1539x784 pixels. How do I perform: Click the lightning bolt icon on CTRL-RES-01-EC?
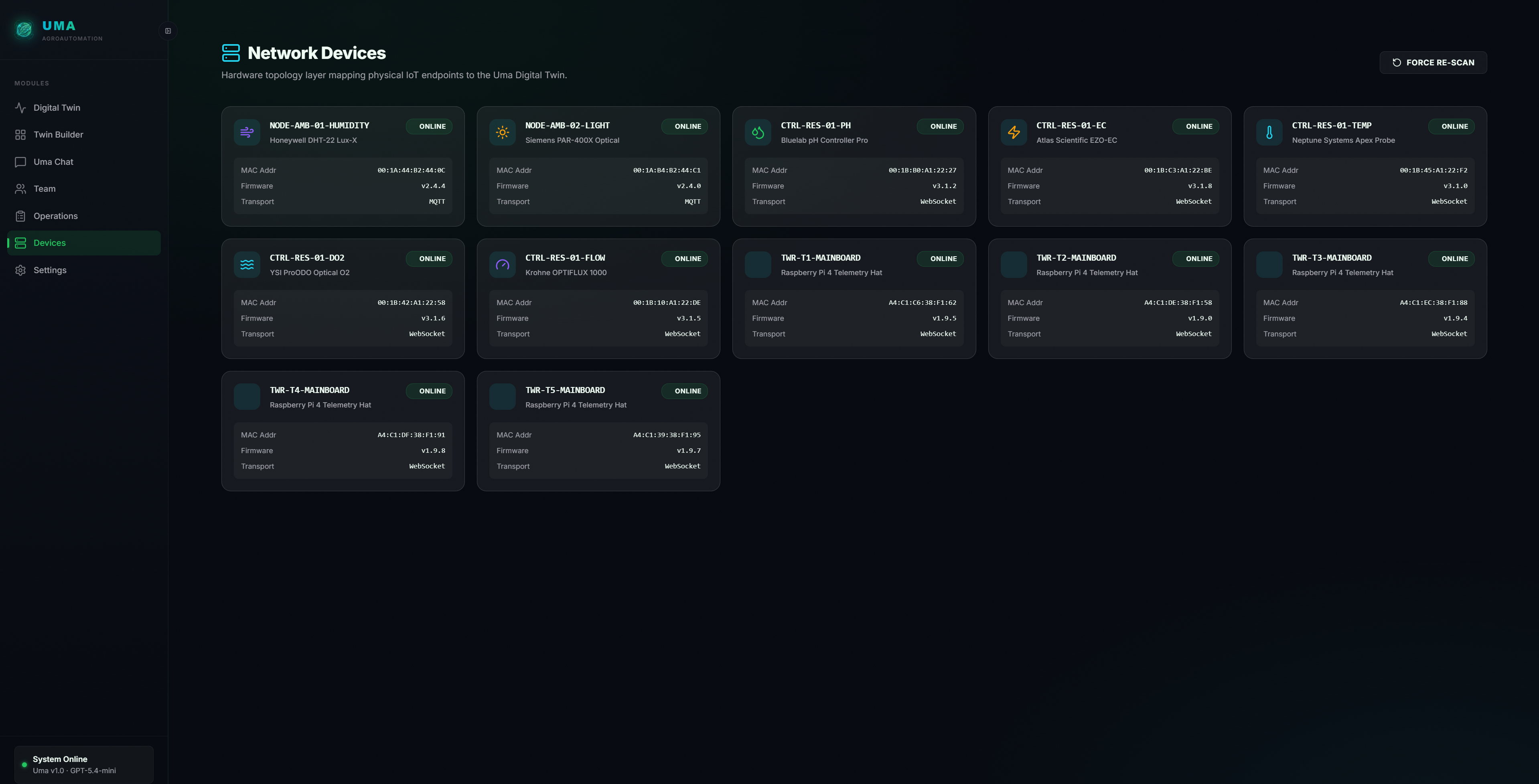[1014, 132]
